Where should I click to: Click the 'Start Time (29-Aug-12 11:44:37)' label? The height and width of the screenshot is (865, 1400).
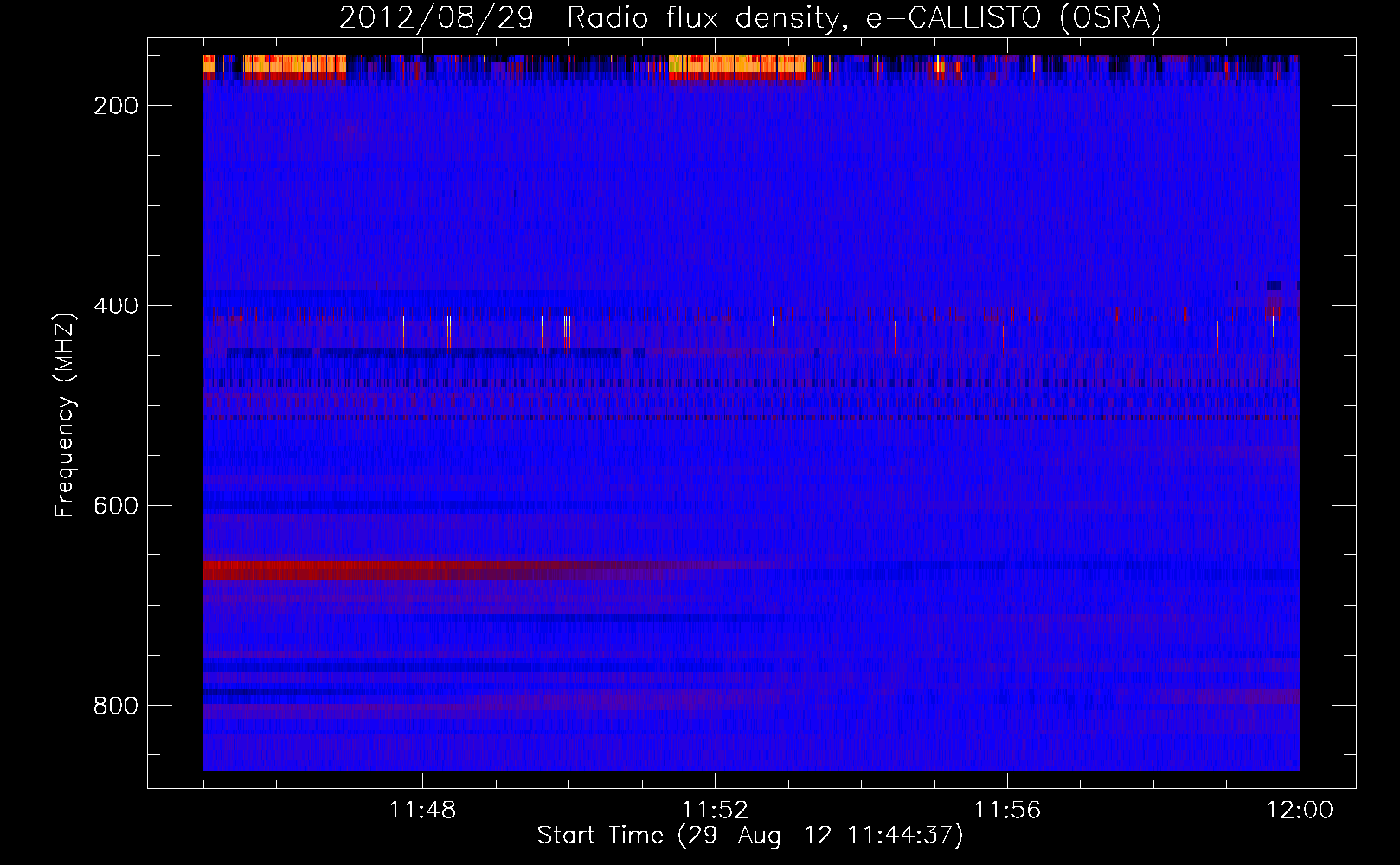(x=750, y=836)
